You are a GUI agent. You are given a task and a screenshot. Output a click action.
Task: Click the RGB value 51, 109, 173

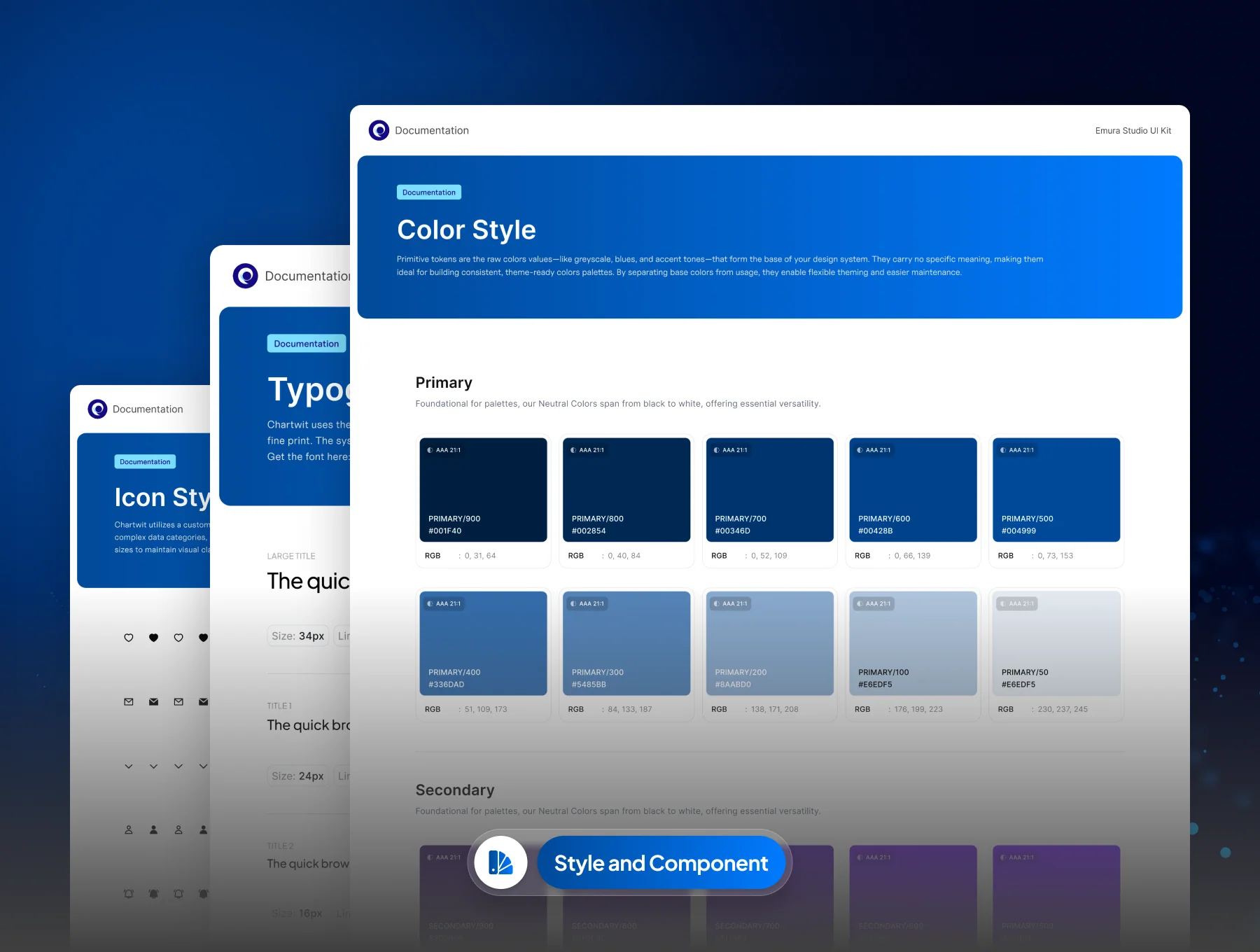[486, 709]
